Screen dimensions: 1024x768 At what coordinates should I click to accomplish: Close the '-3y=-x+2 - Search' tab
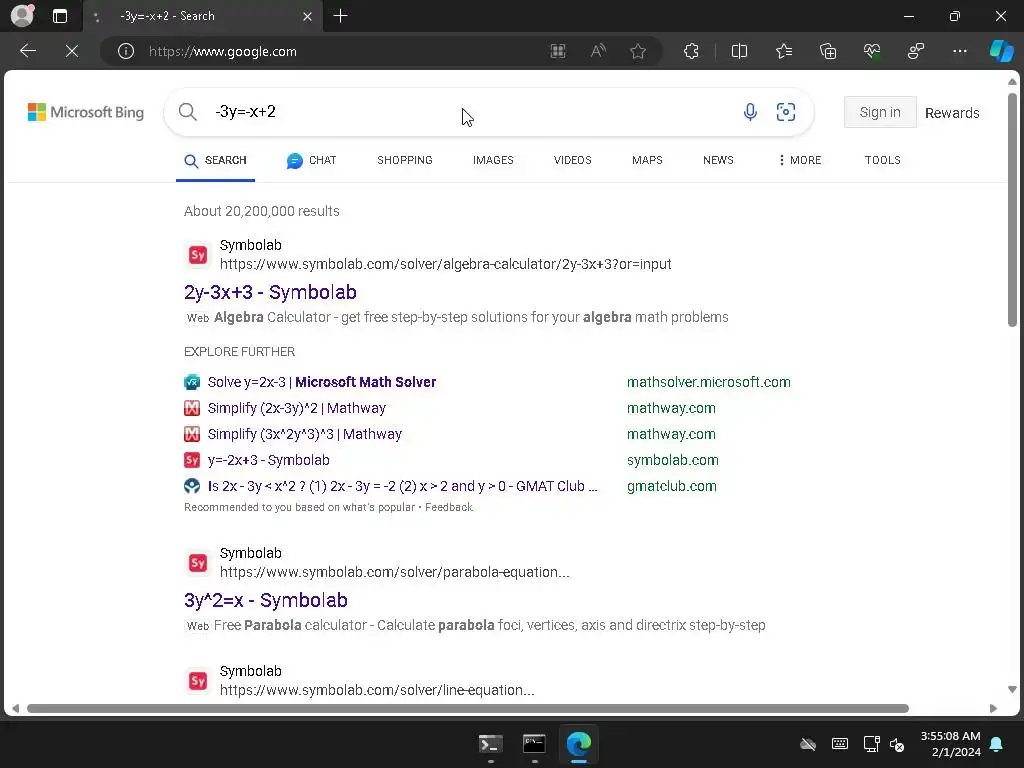[x=307, y=16]
